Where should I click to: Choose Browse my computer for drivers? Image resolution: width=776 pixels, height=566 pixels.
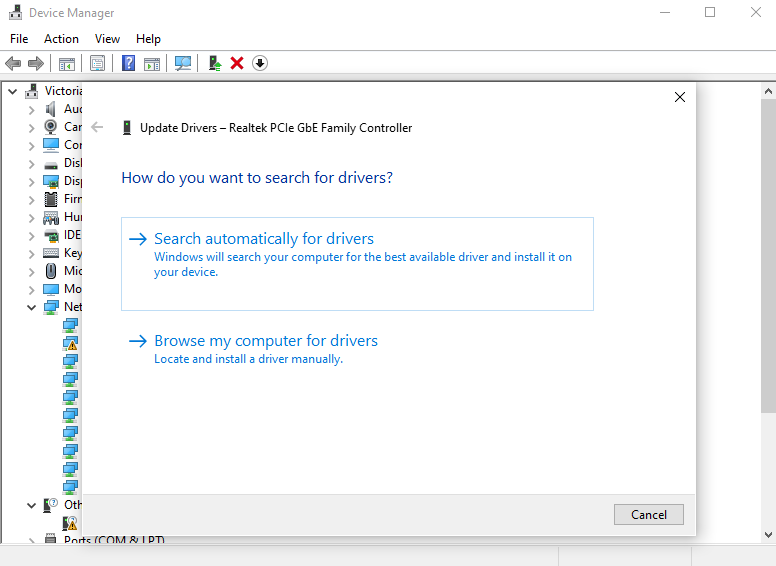pyautogui.click(x=357, y=349)
